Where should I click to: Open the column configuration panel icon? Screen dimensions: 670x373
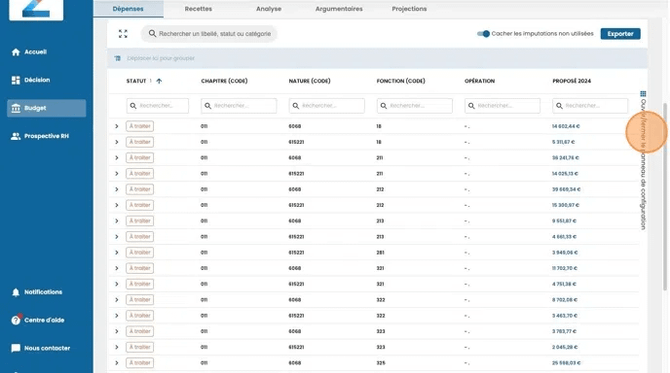coord(643,94)
